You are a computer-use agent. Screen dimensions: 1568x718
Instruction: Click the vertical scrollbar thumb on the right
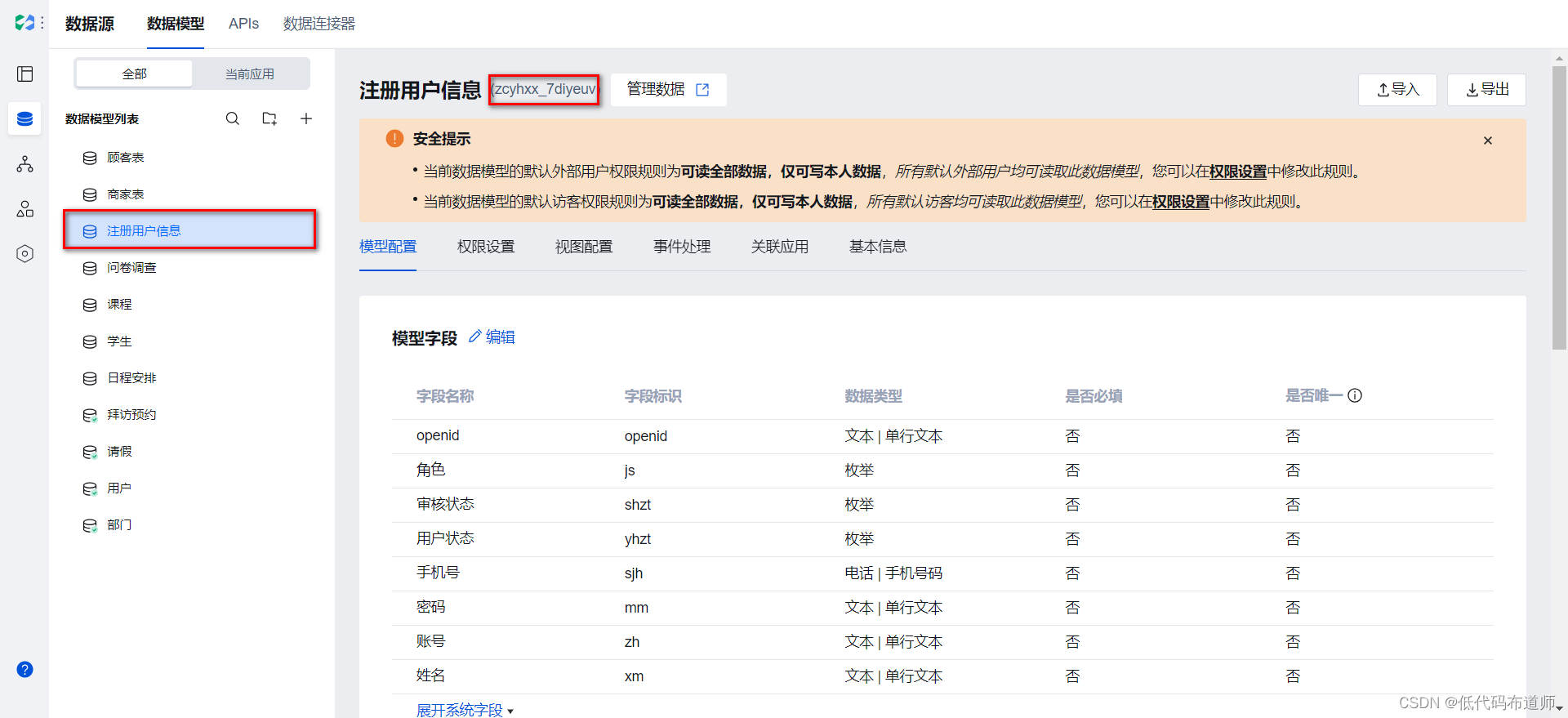point(1559,207)
